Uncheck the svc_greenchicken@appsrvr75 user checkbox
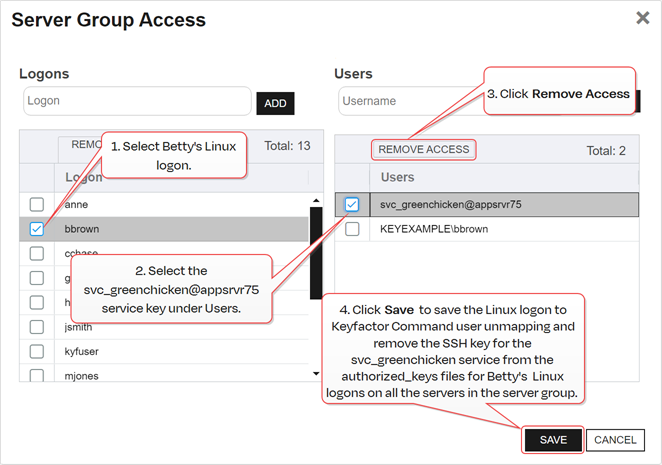The height and width of the screenshot is (465, 662). pos(352,204)
